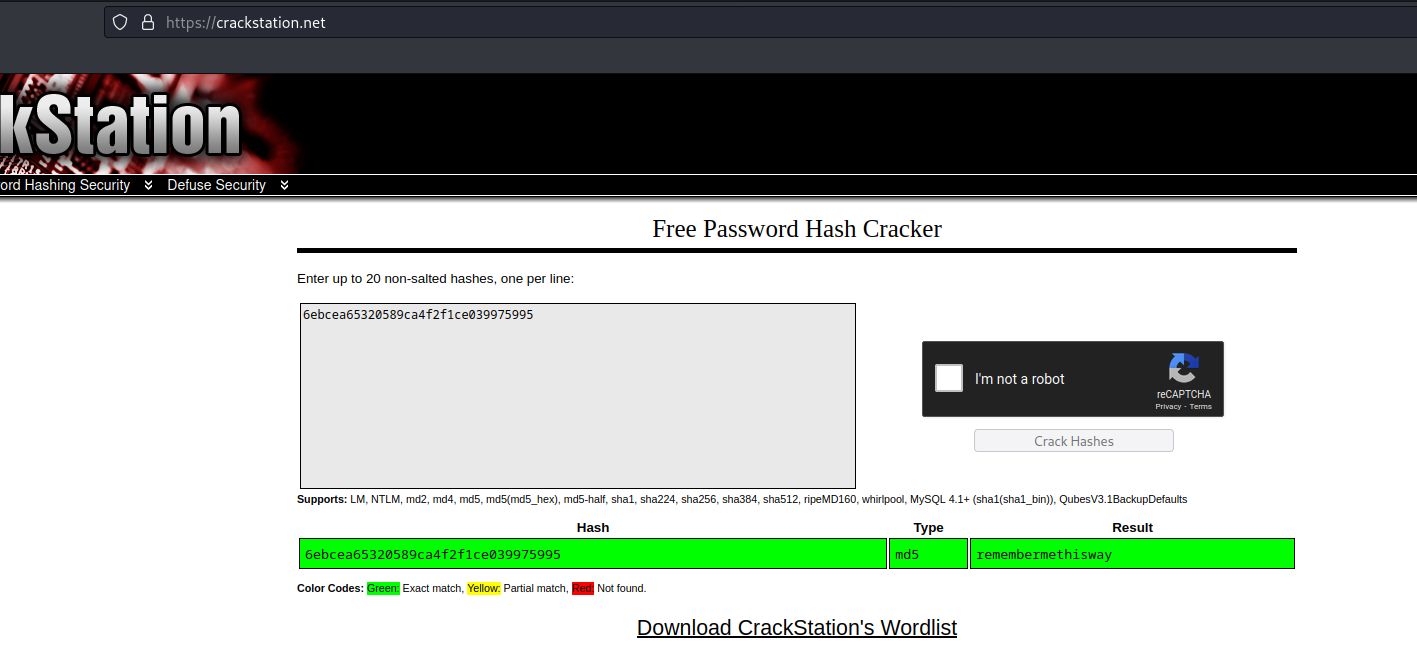Image resolution: width=1417 pixels, height=660 pixels.
Task: Expand chevron next to Defuse Security
Action: [x=284, y=185]
